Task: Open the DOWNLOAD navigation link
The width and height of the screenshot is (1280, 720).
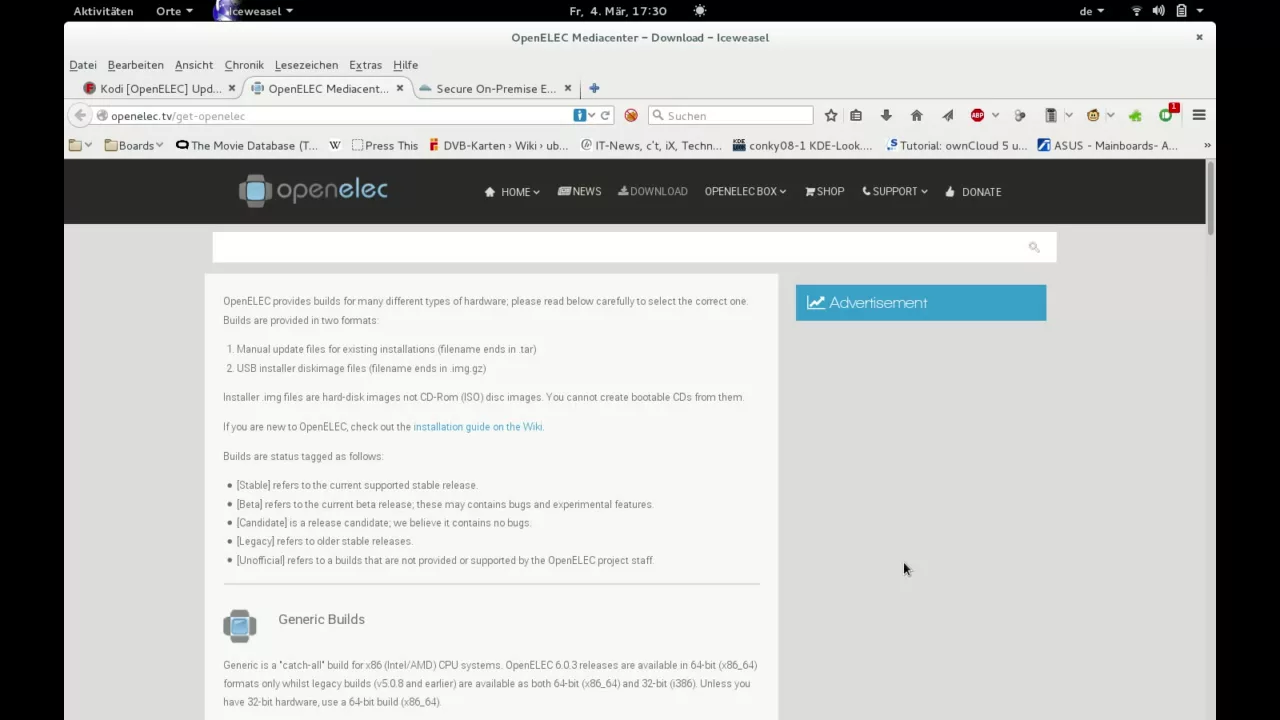Action: pos(653,191)
